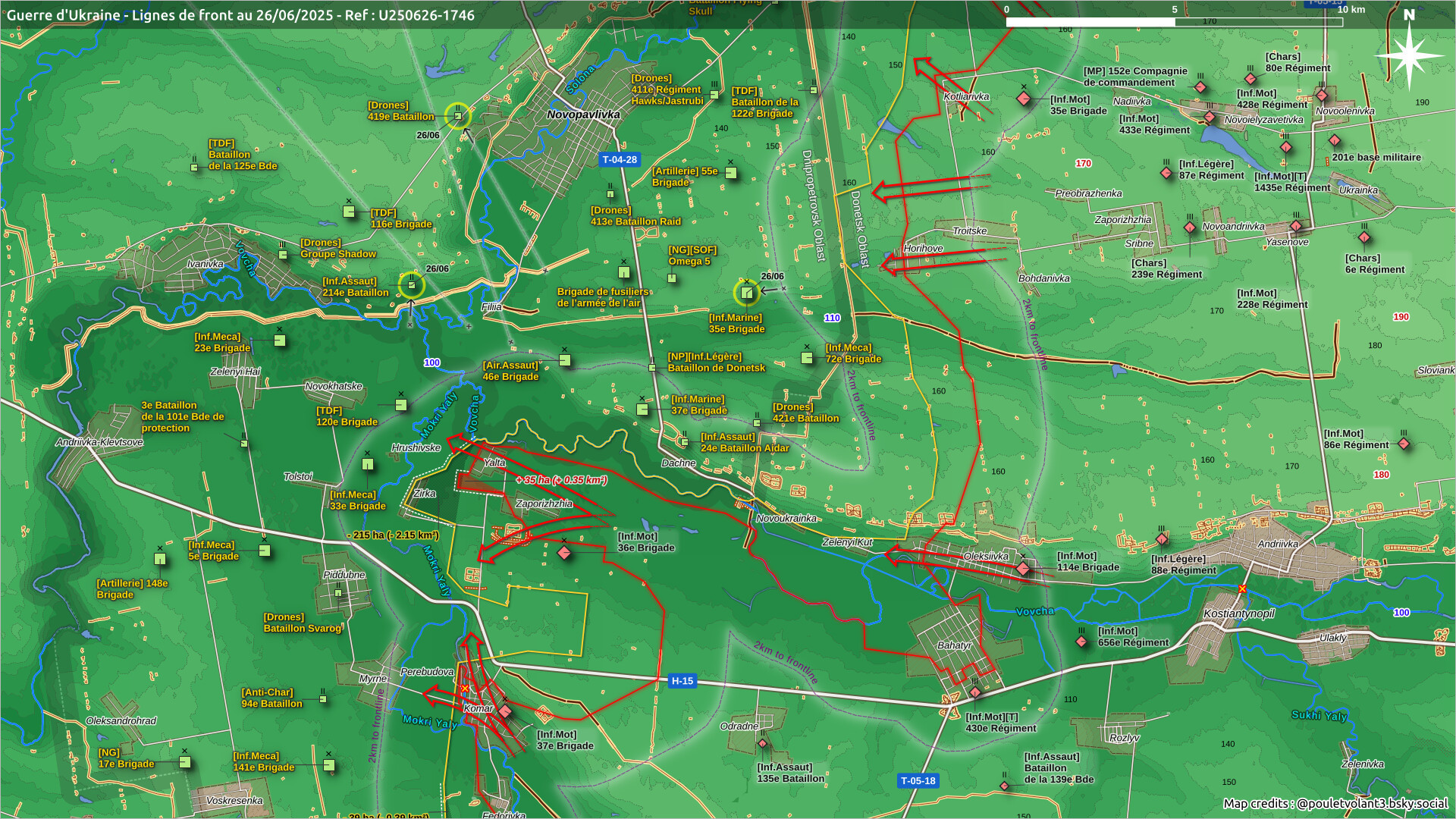The width and height of the screenshot is (1456, 819).
Task: Click the 10 km scale bar
Action: tap(1174, 22)
